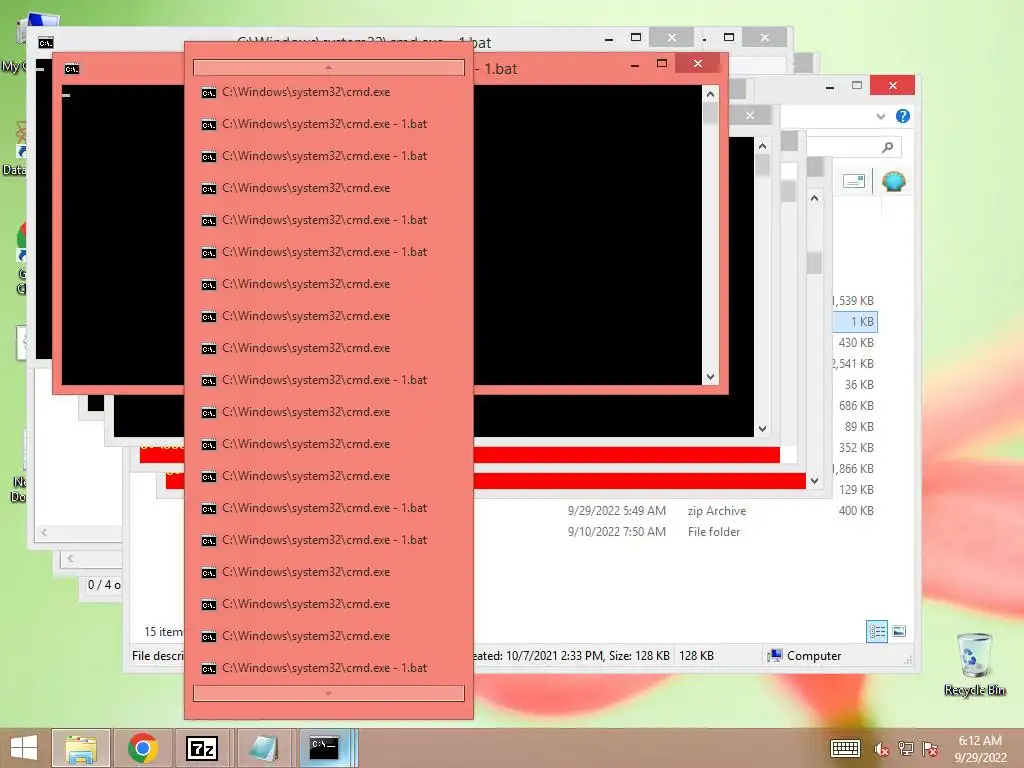Open the Start button on the taskbar
The image size is (1024, 768).
(x=24, y=748)
